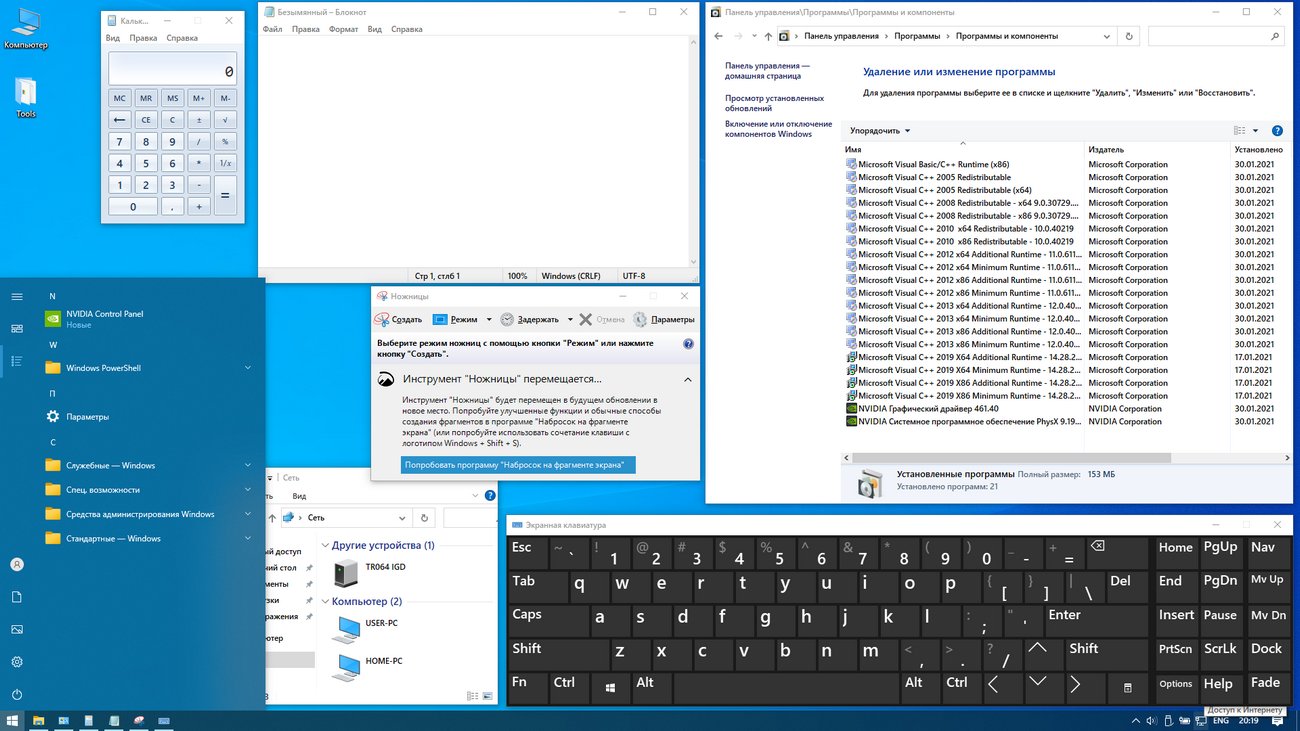This screenshot has height=731, width=1300.
Task: Click the Options key on on-screen keyboard
Action: (x=1176, y=686)
